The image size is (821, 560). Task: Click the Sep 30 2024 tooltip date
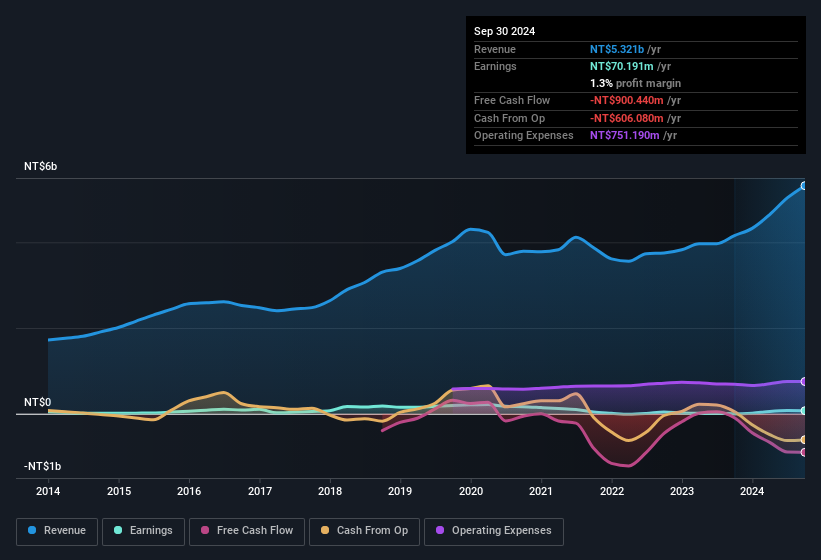pyautogui.click(x=504, y=31)
